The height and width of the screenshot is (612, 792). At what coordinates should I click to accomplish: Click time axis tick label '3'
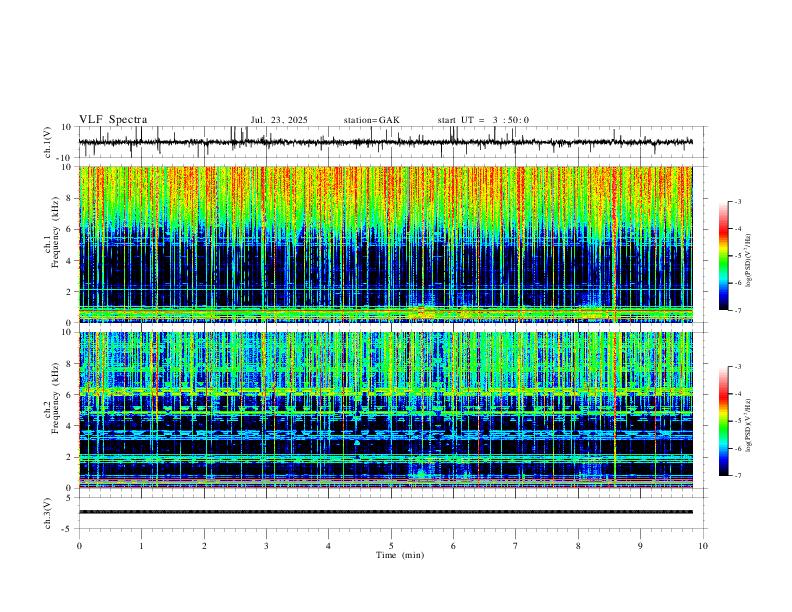coord(266,546)
